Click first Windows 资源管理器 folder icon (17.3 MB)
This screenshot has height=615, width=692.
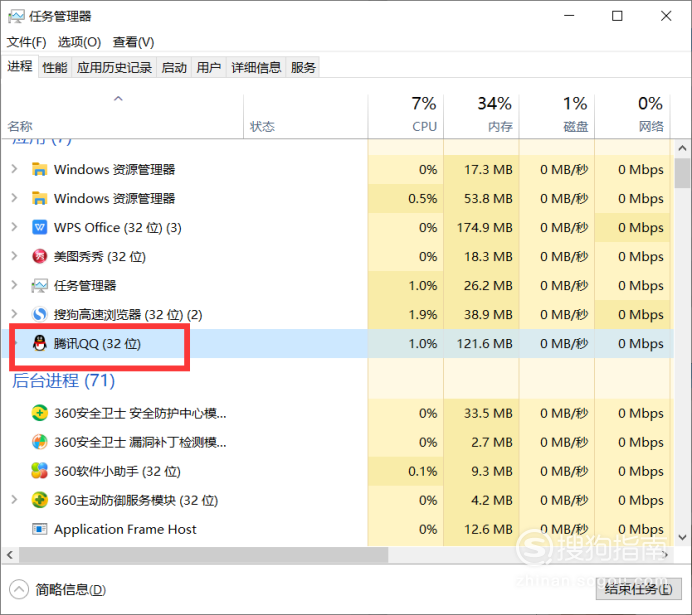click(x=39, y=169)
